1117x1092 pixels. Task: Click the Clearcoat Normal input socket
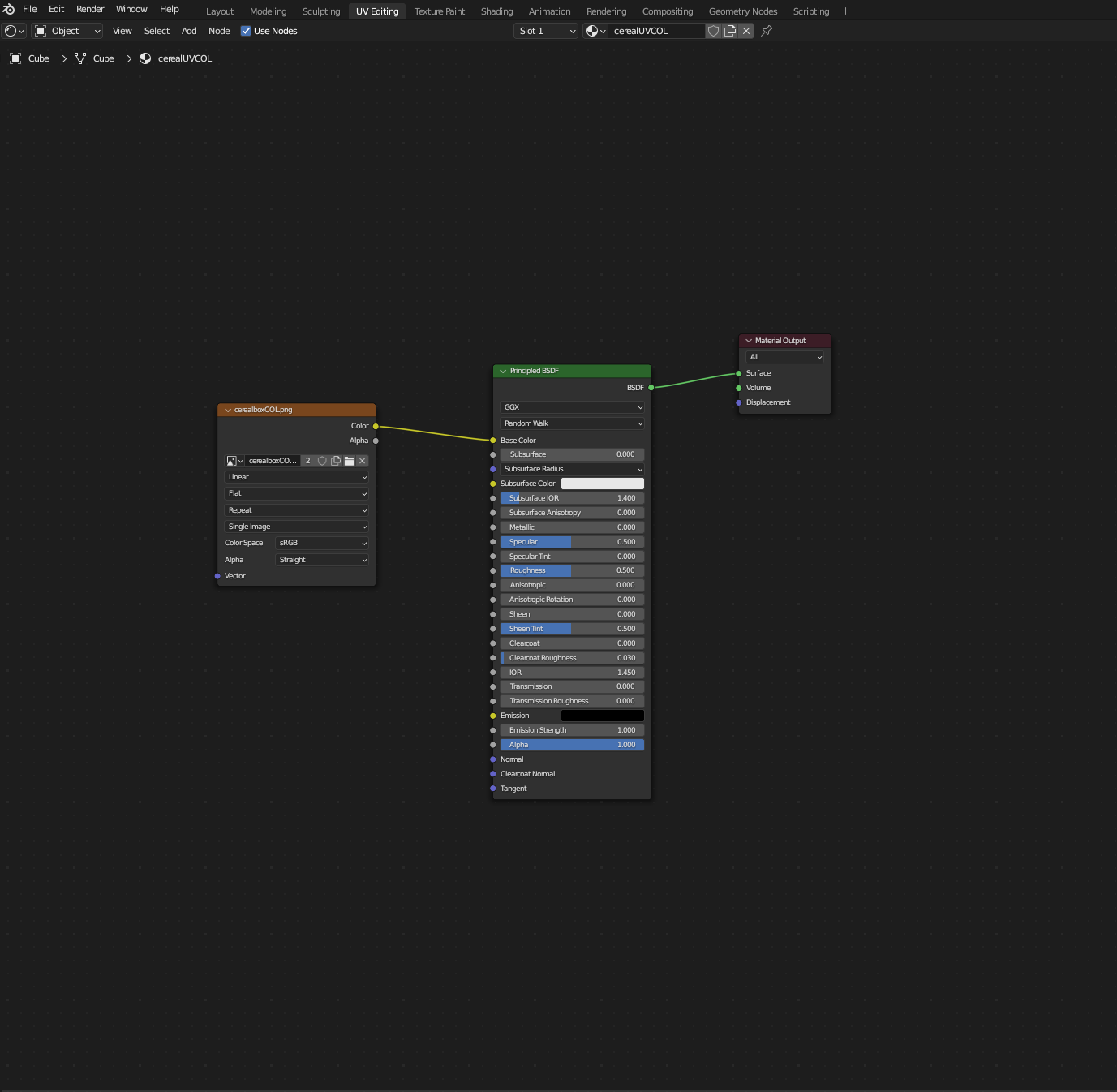(x=492, y=774)
